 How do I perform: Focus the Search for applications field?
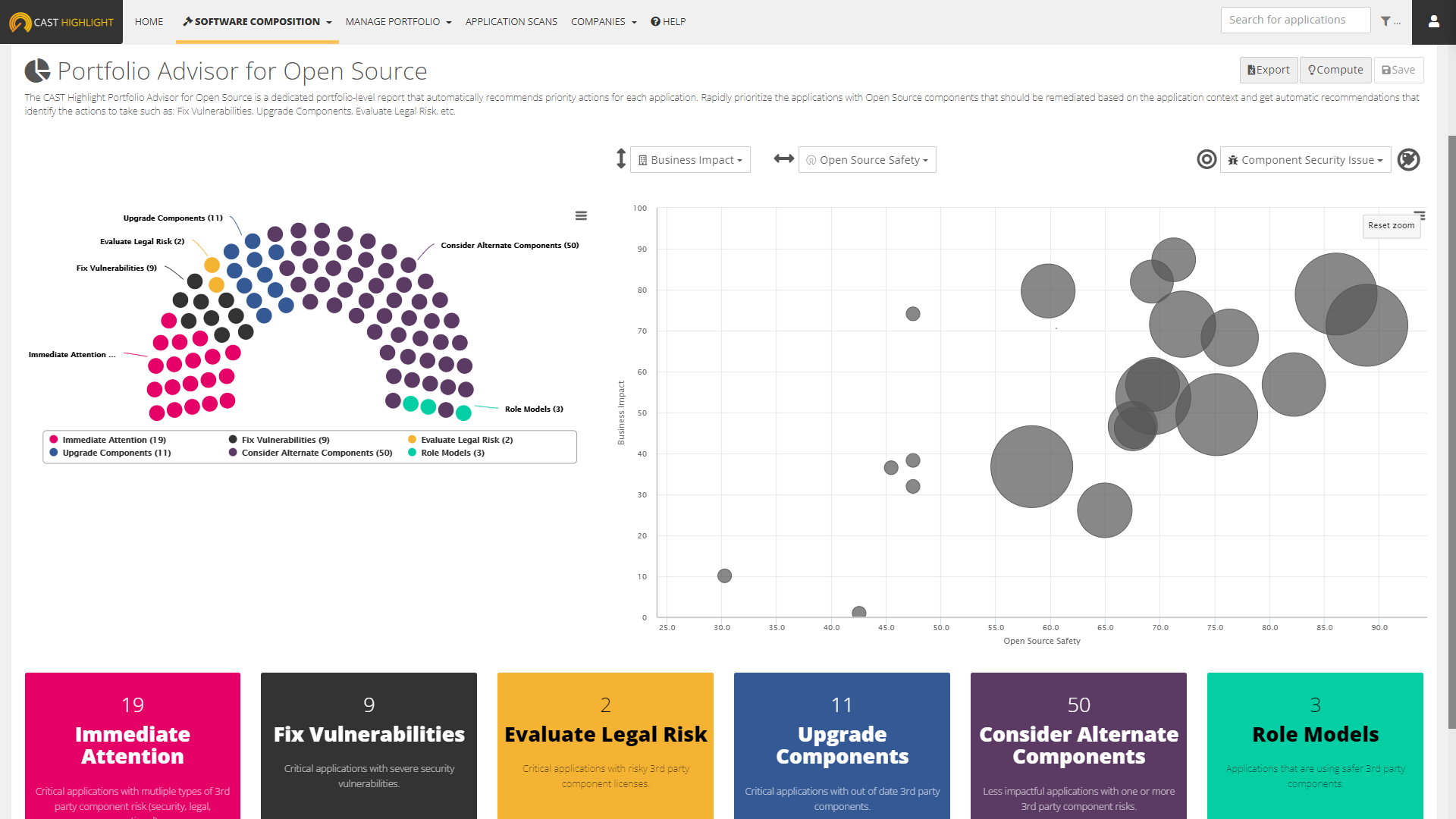pos(1295,20)
